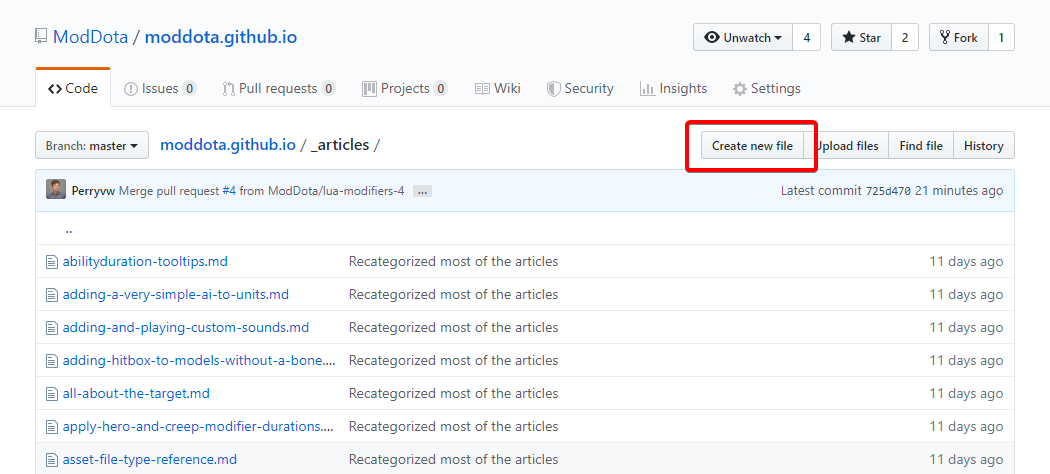The height and width of the screenshot is (474, 1050).
Task: Click the Find file button
Action: tap(921, 145)
